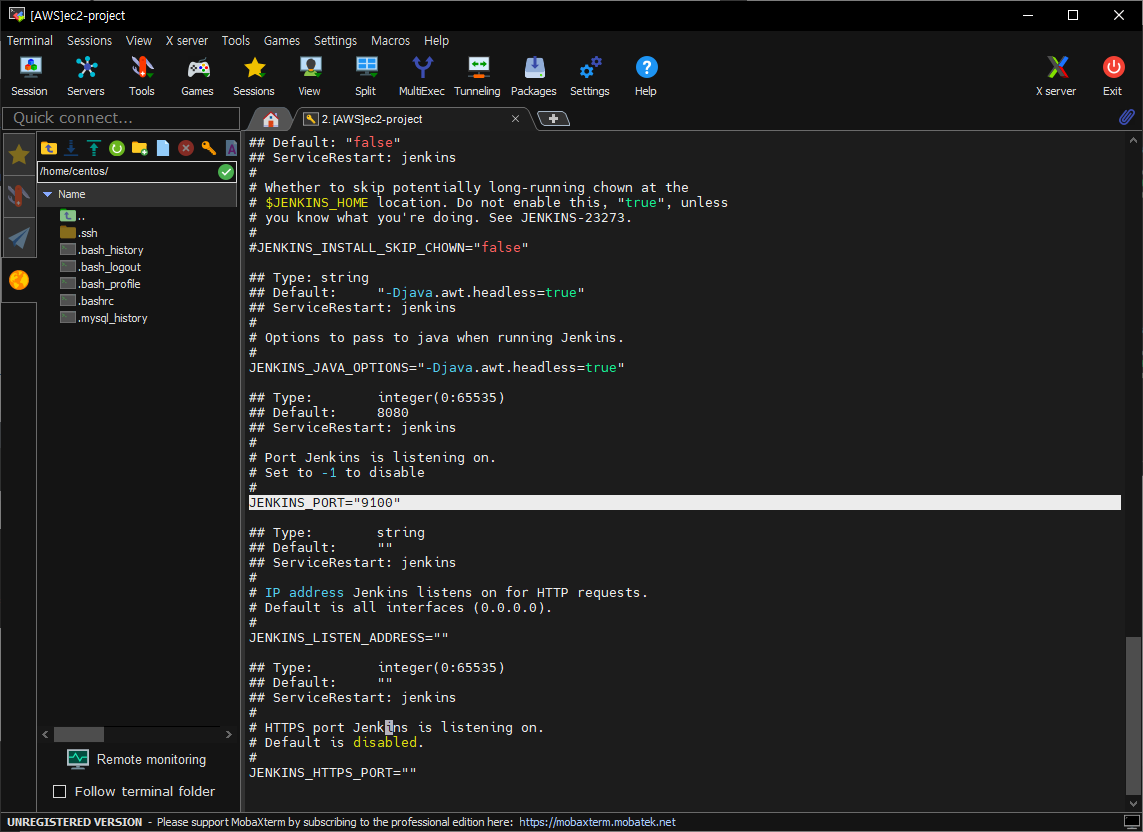Open the Servers toolbar button

click(86, 76)
